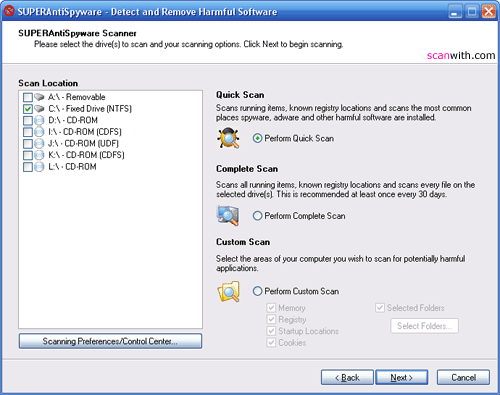Toggle the Cookies checkbox
500x395 pixels.
pos(271,342)
